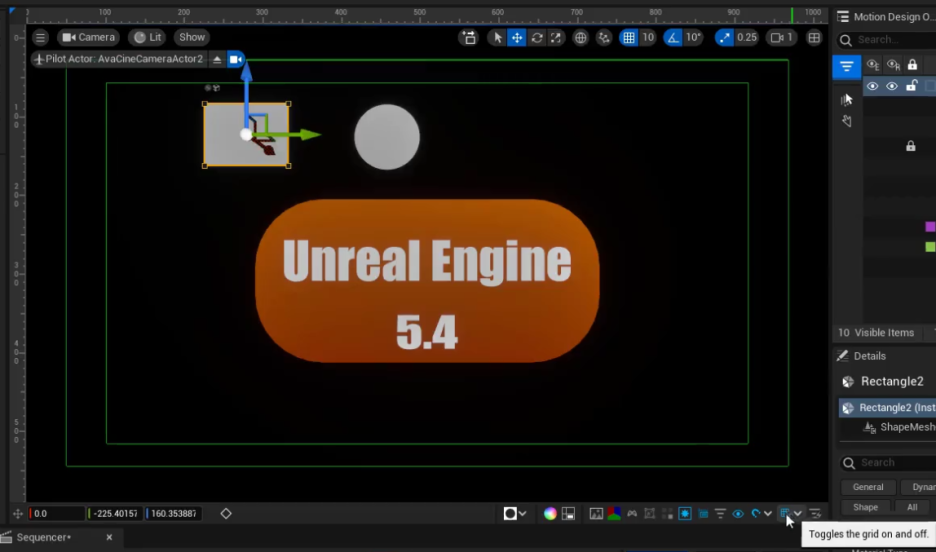Image resolution: width=936 pixels, height=552 pixels.
Task: Click the Outliner search field
Action: pos(888,40)
